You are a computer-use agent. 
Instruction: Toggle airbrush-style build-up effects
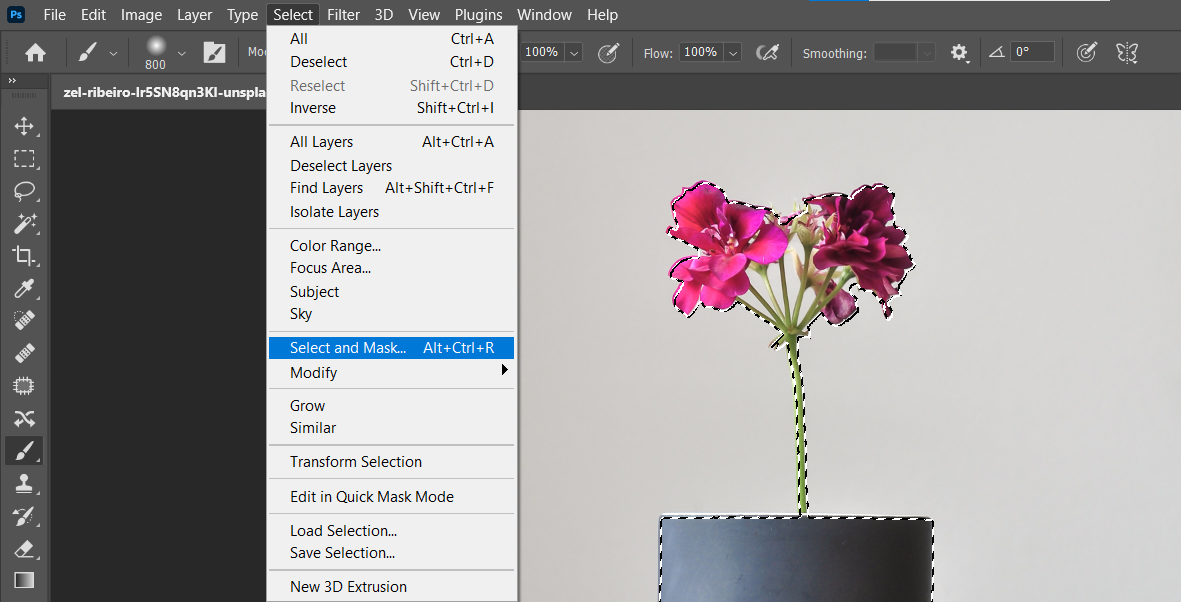coord(767,53)
